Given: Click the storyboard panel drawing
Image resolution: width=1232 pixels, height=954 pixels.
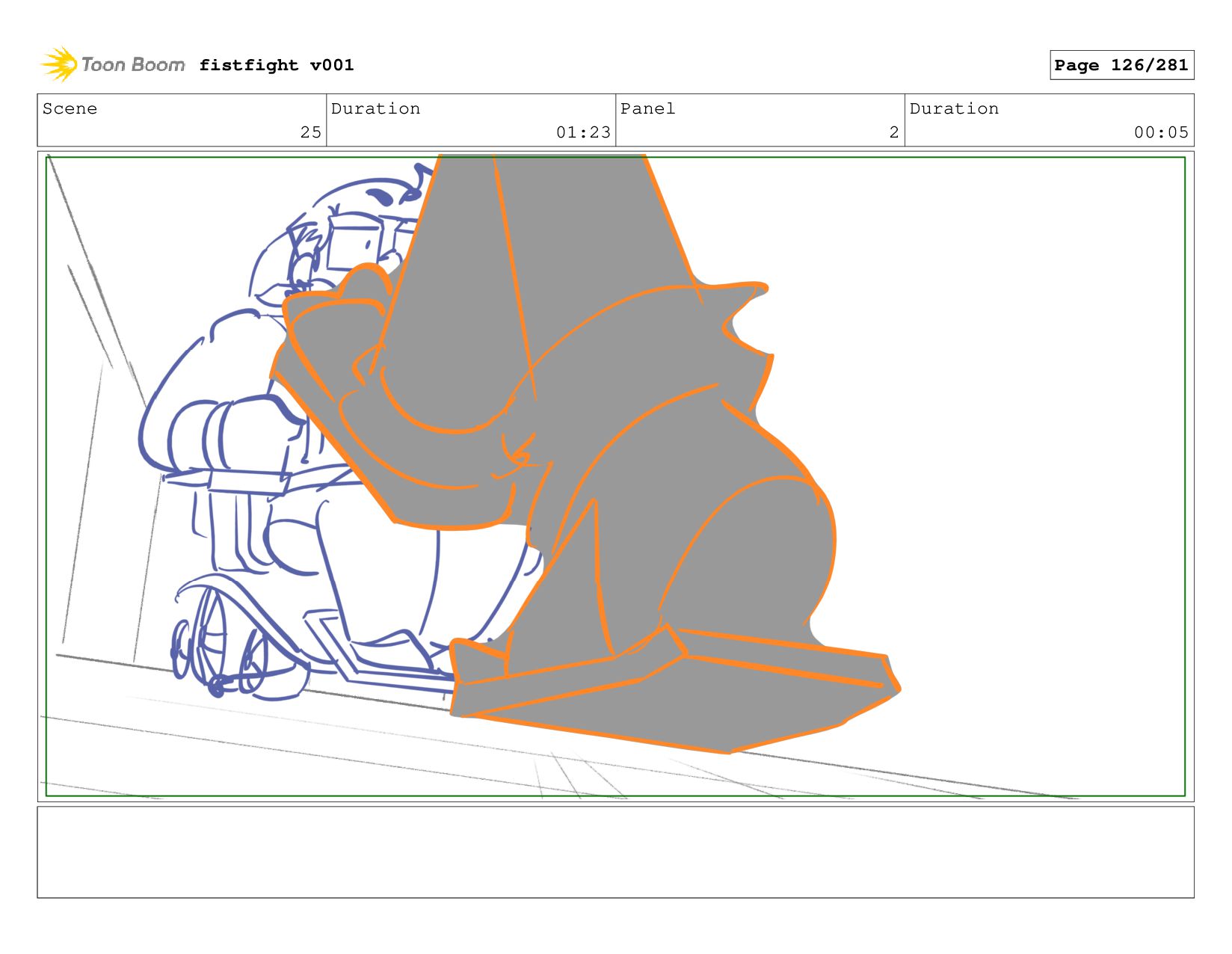Looking at the screenshot, I should (x=615, y=476).
